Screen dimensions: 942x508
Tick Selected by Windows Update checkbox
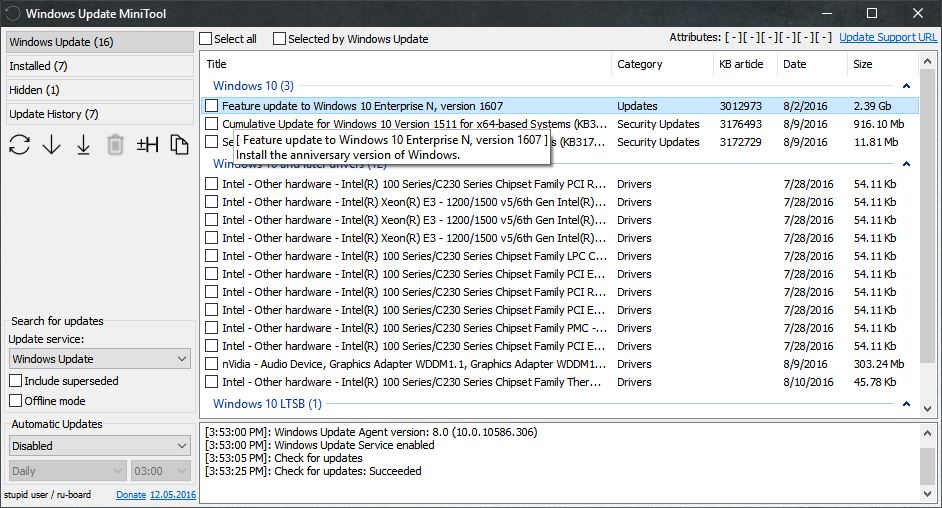(279, 39)
